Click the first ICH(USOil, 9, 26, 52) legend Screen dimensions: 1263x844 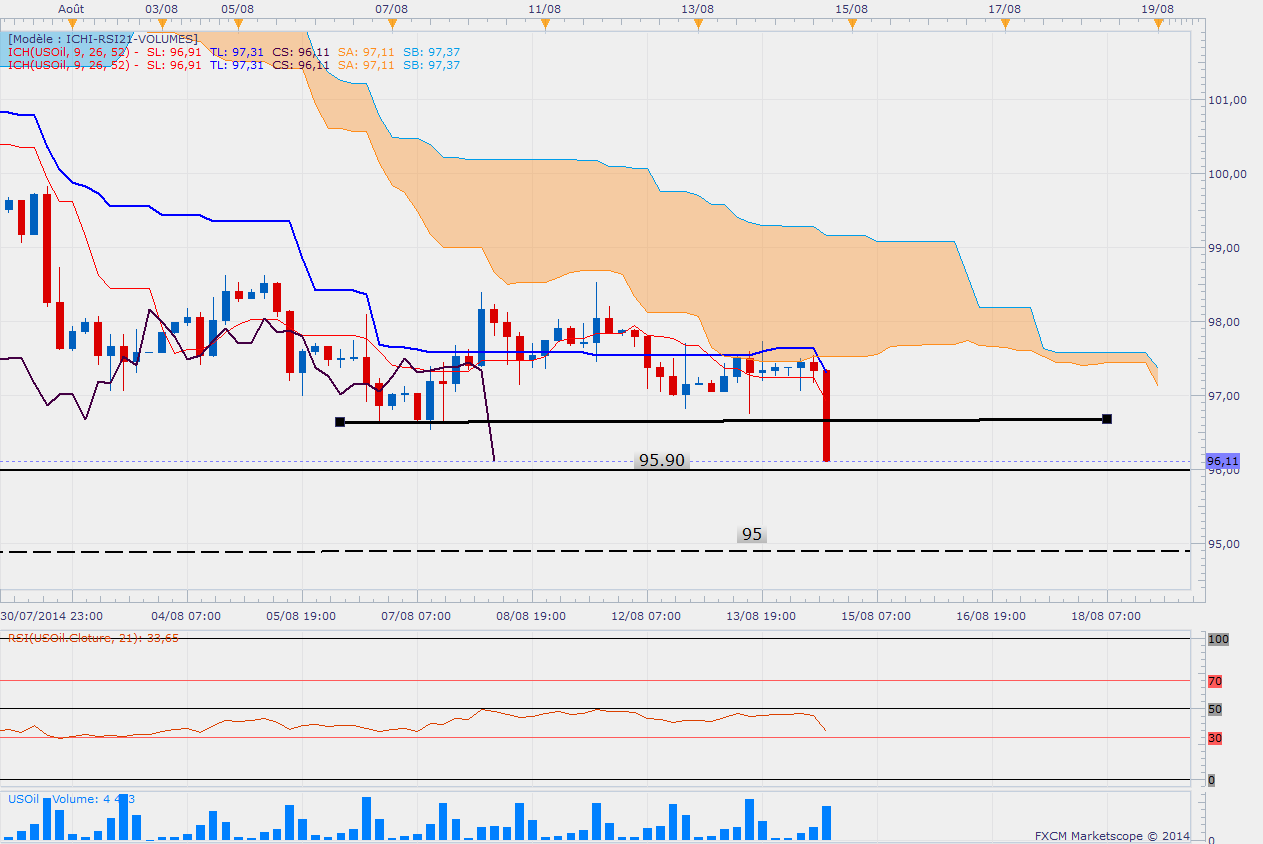[70, 52]
